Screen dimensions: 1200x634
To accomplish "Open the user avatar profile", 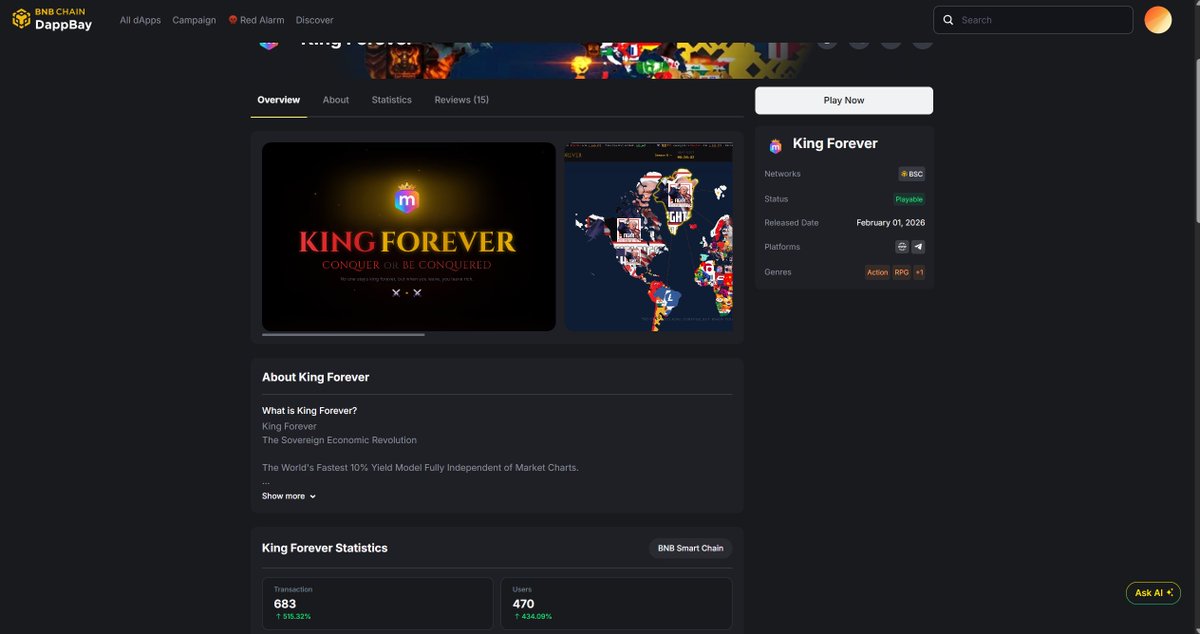I will point(1158,20).
